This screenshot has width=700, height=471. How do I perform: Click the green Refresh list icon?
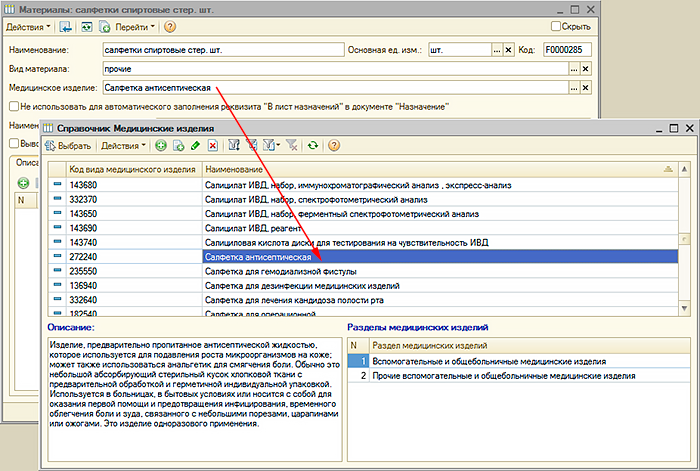coord(313,146)
